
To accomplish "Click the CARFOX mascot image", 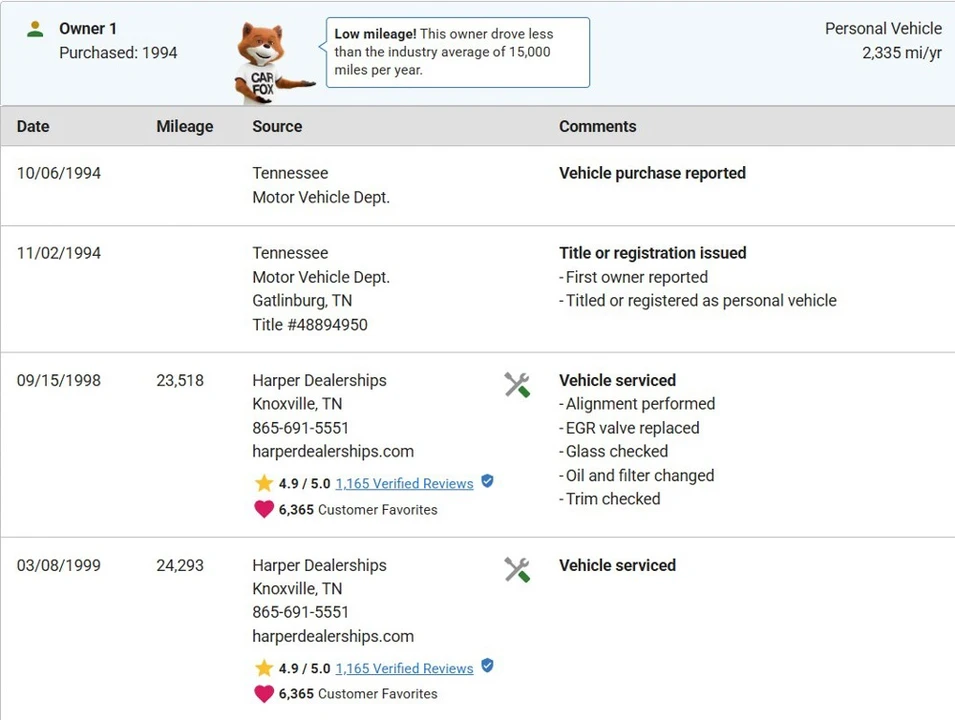I will click(273, 63).
